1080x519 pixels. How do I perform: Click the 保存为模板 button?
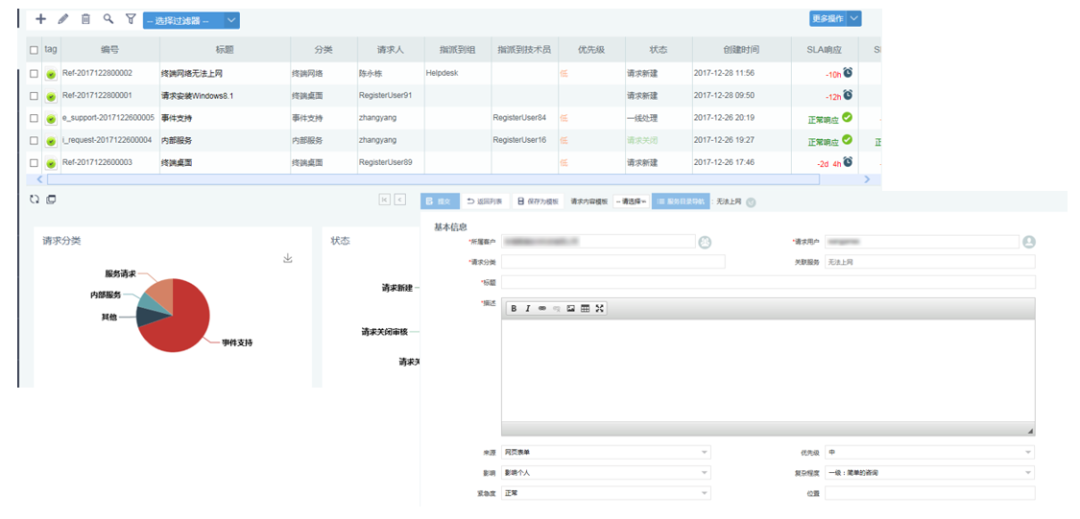tap(537, 202)
